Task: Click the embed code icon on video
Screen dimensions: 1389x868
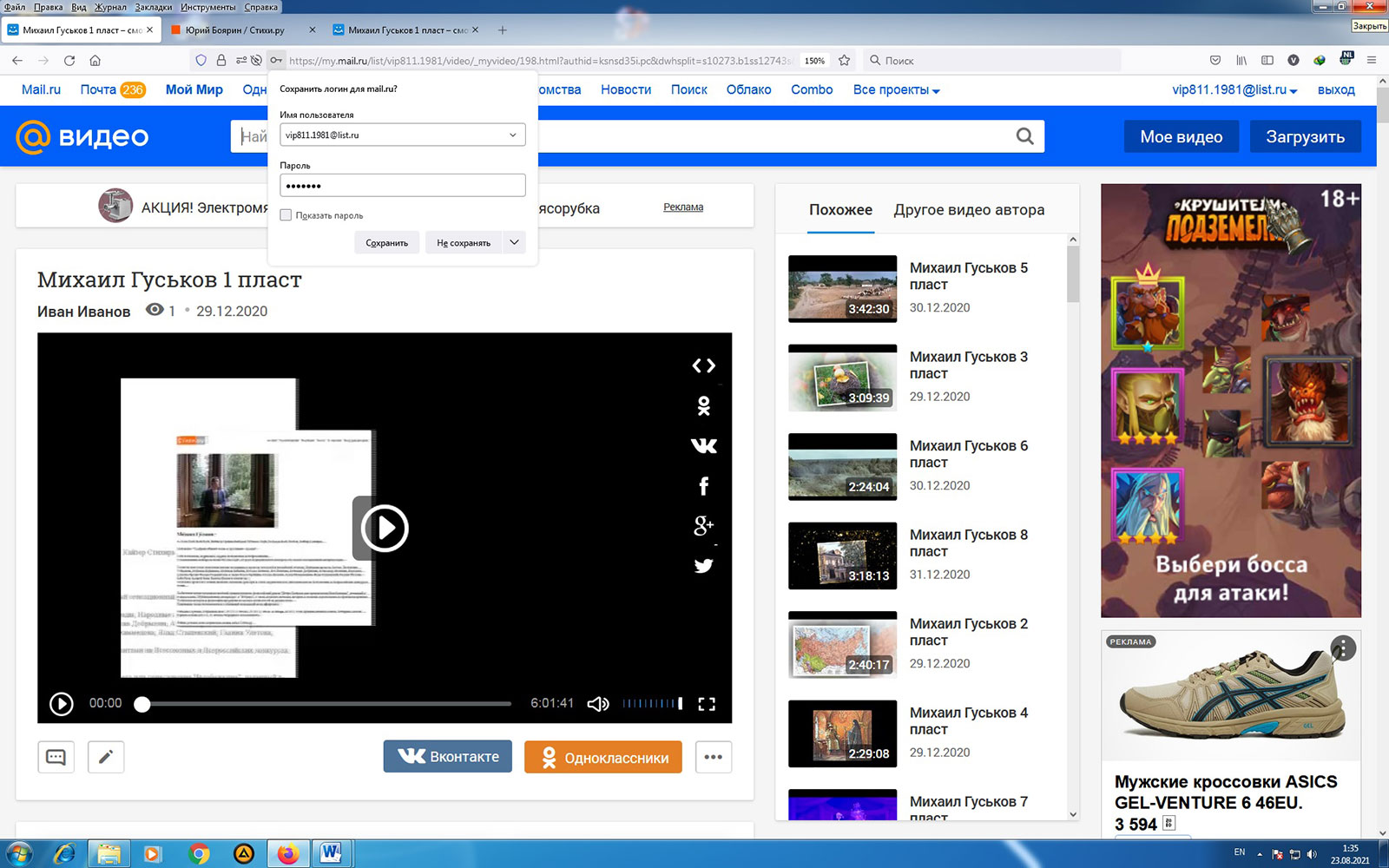Action: (703, 365)
